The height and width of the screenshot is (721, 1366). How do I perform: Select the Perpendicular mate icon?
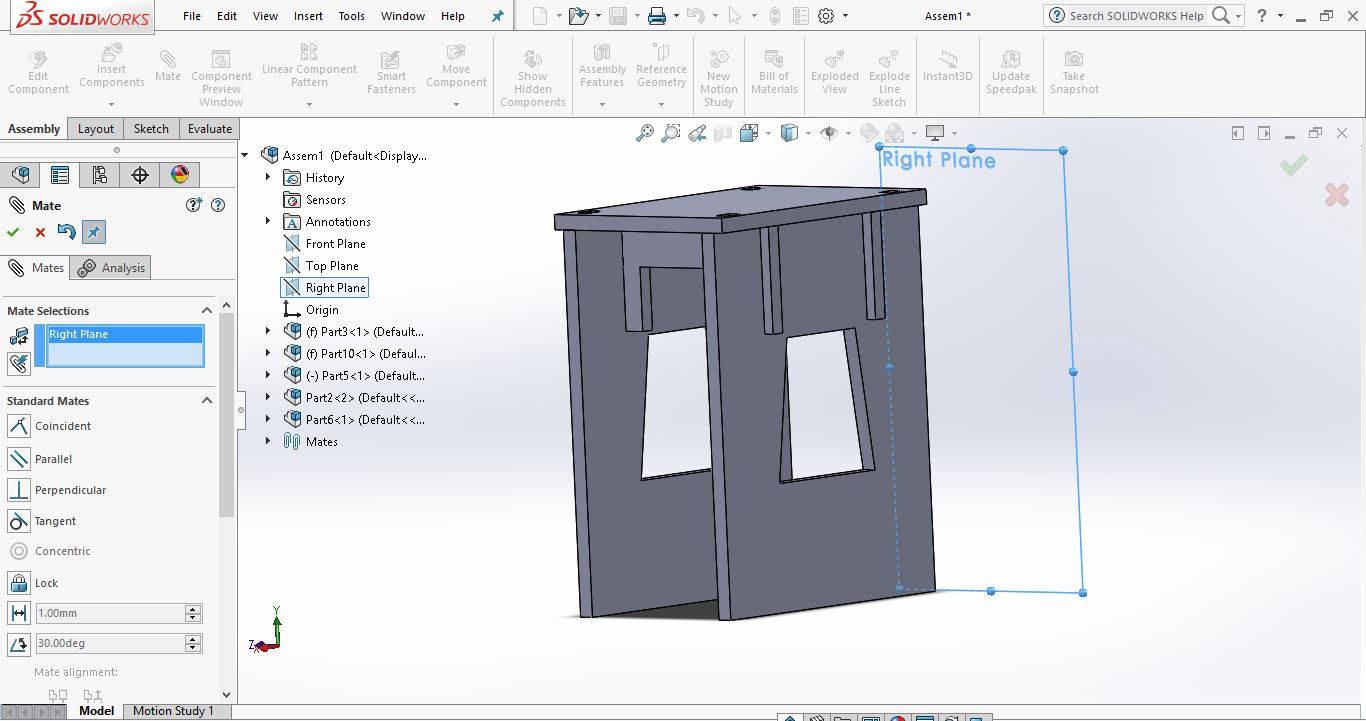click(19, 490)
